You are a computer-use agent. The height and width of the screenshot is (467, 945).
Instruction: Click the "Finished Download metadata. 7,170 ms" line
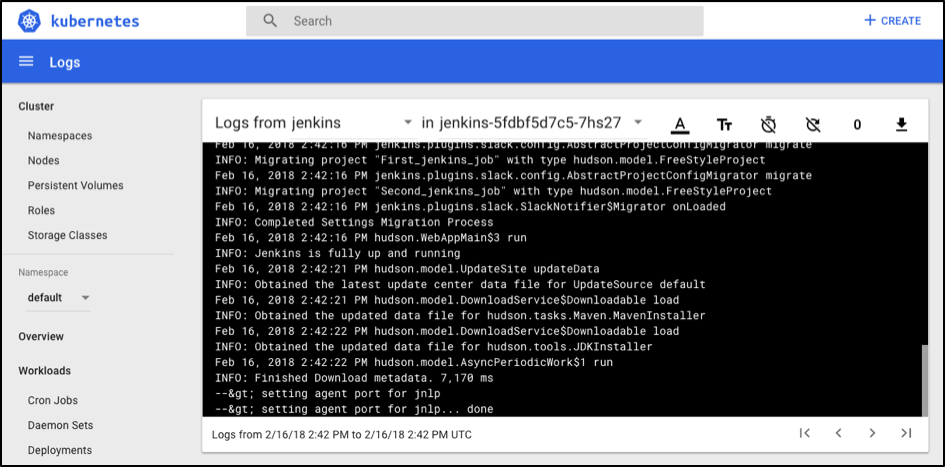click(354, 378)
